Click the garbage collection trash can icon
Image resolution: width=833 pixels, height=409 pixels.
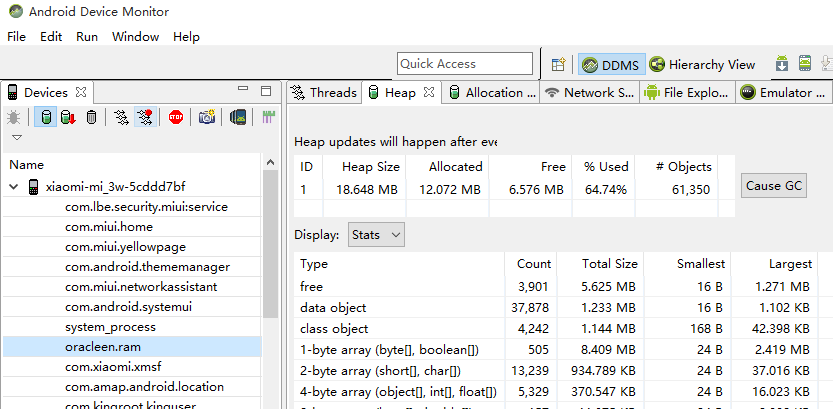(91, 117)
